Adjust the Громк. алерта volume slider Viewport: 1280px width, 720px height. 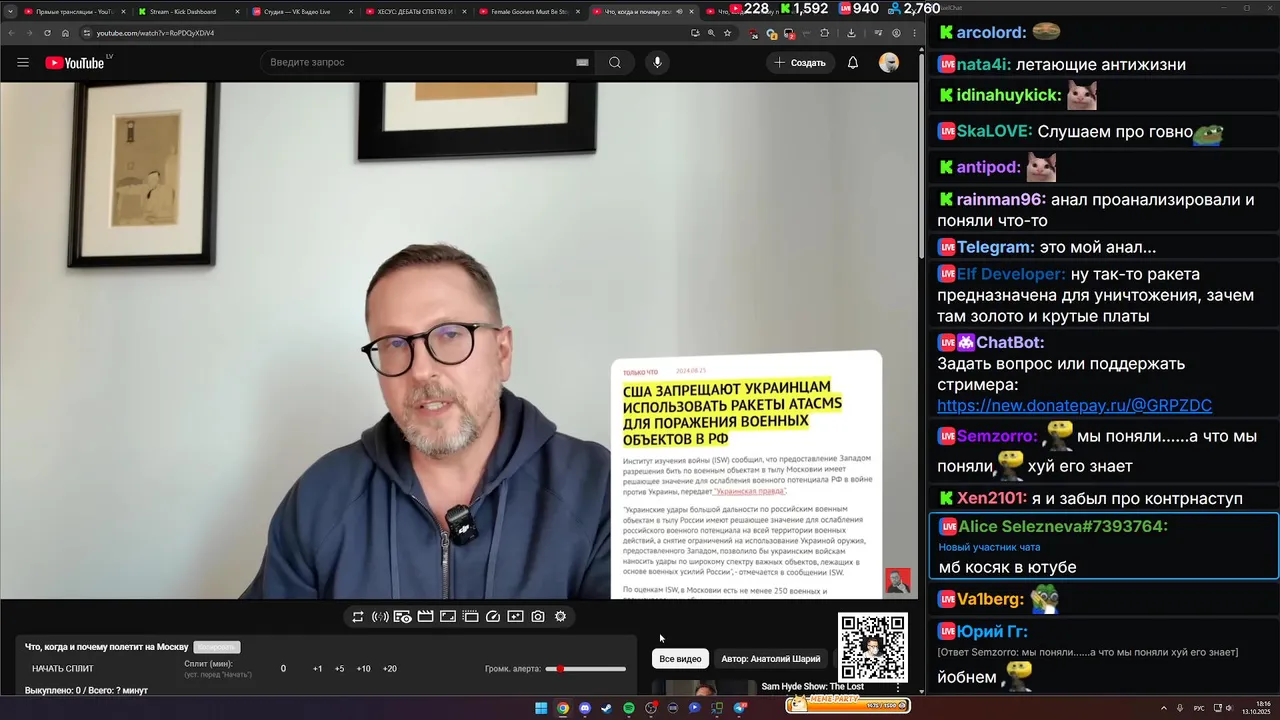click(x=586, y=669)
